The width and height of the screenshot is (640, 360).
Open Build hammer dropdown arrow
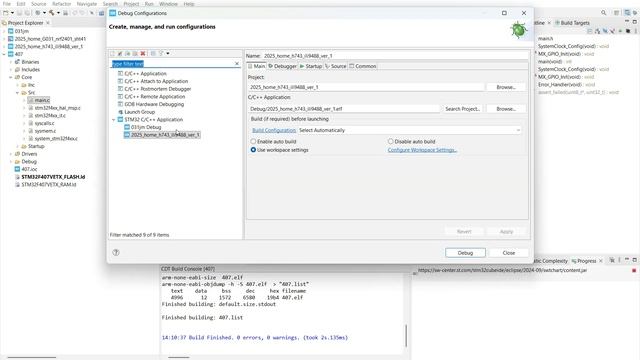point(58,13)
